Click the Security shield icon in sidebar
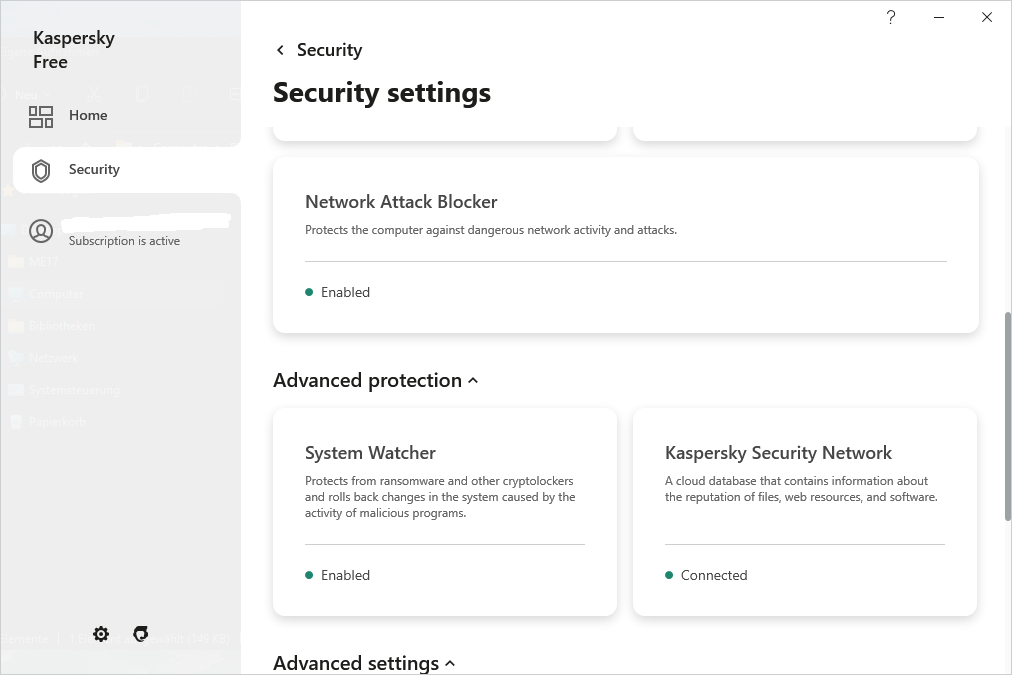 41,170
